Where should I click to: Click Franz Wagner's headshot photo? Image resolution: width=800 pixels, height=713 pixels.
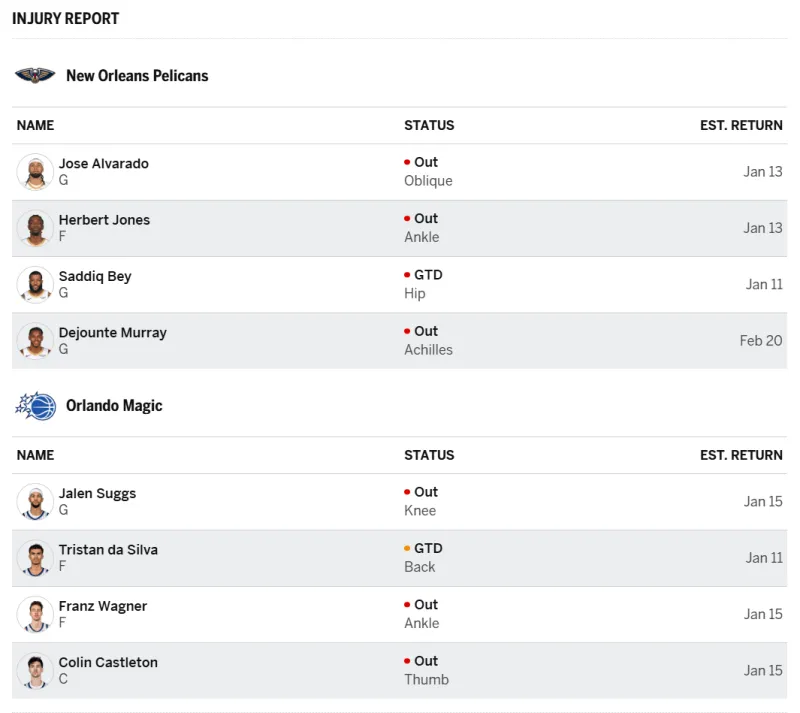(35, 614)
